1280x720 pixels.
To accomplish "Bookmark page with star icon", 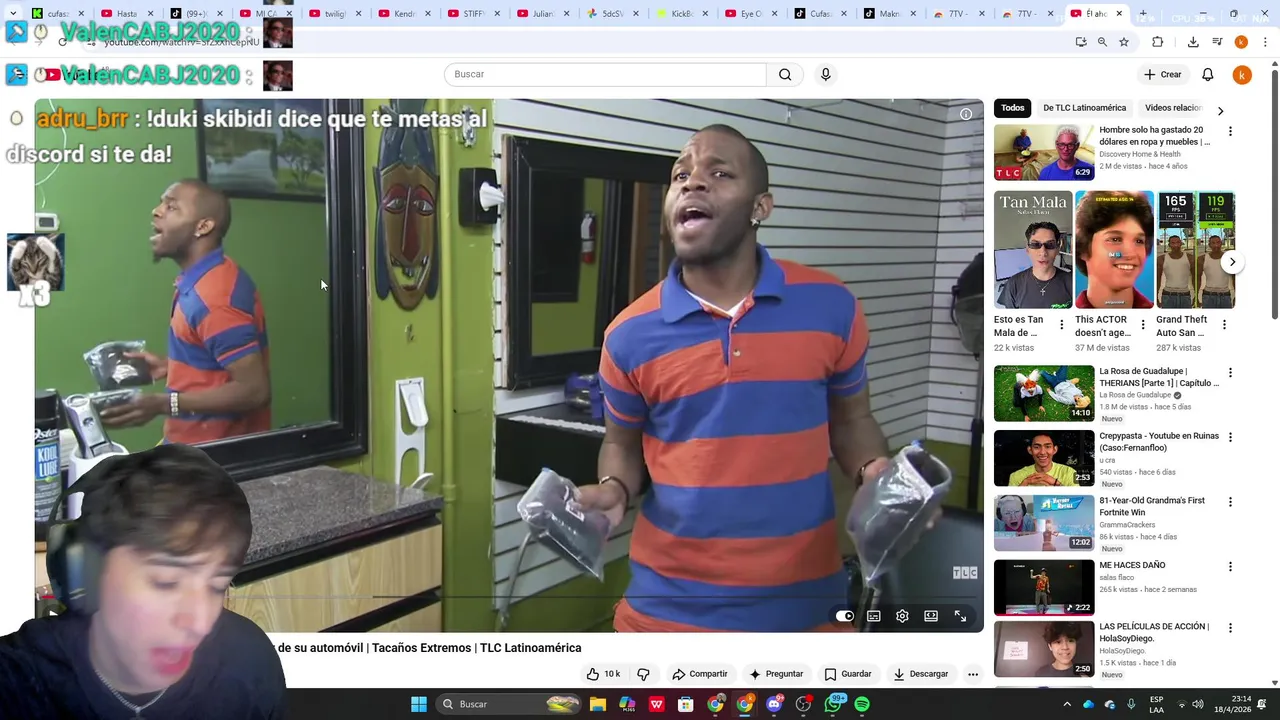I will pos(1124,42).
